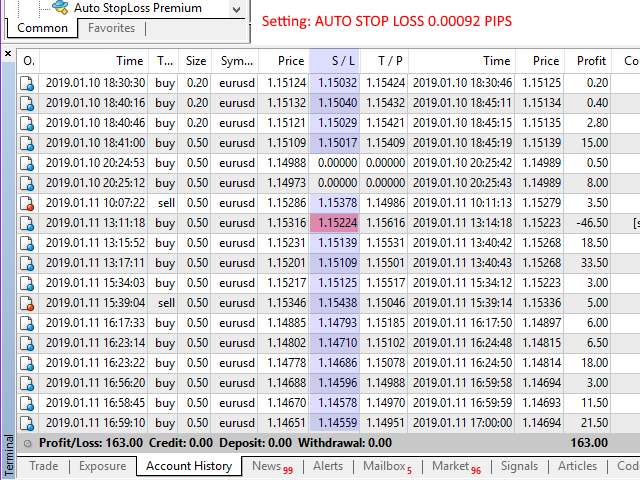This screenshot has height=480, width=640.
Task: Open the Trade tab
Action: pyautogui.click(x=43, y=466)
